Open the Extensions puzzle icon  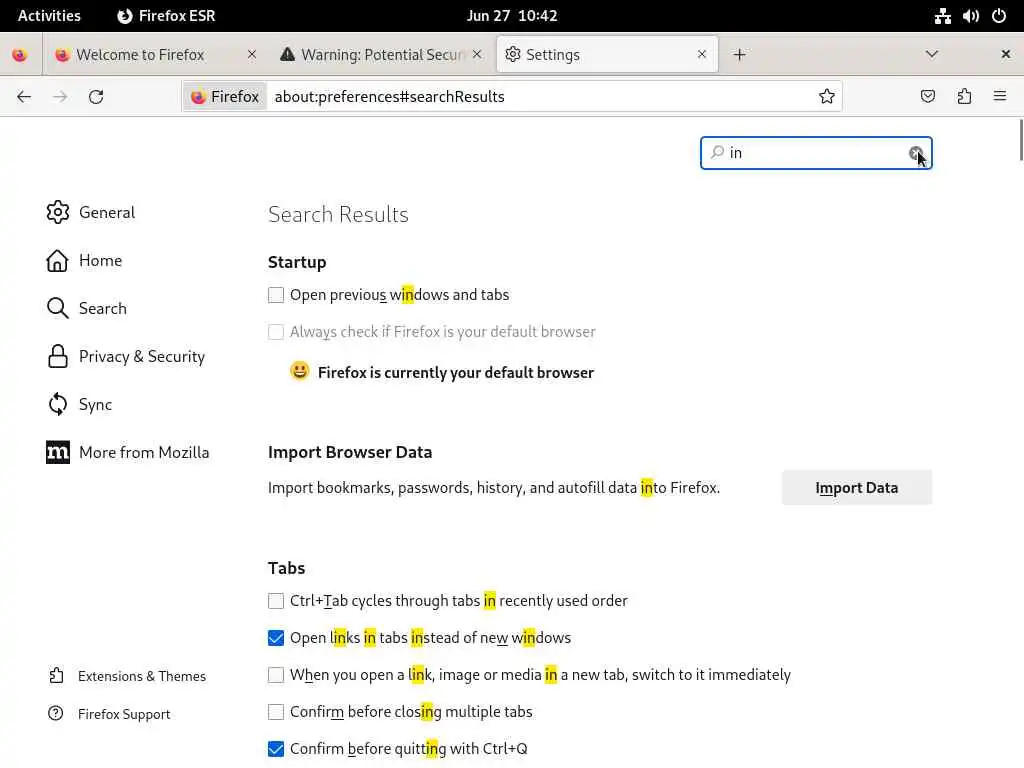point(964,97)
